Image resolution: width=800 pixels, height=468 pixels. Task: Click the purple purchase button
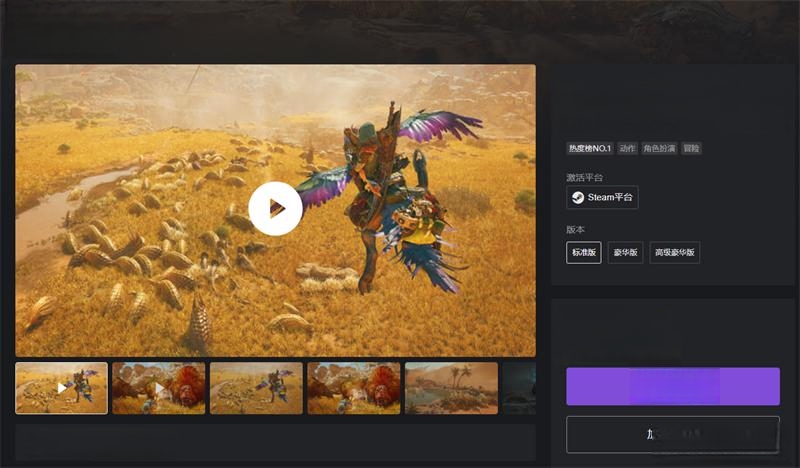(x=673, y=386)
